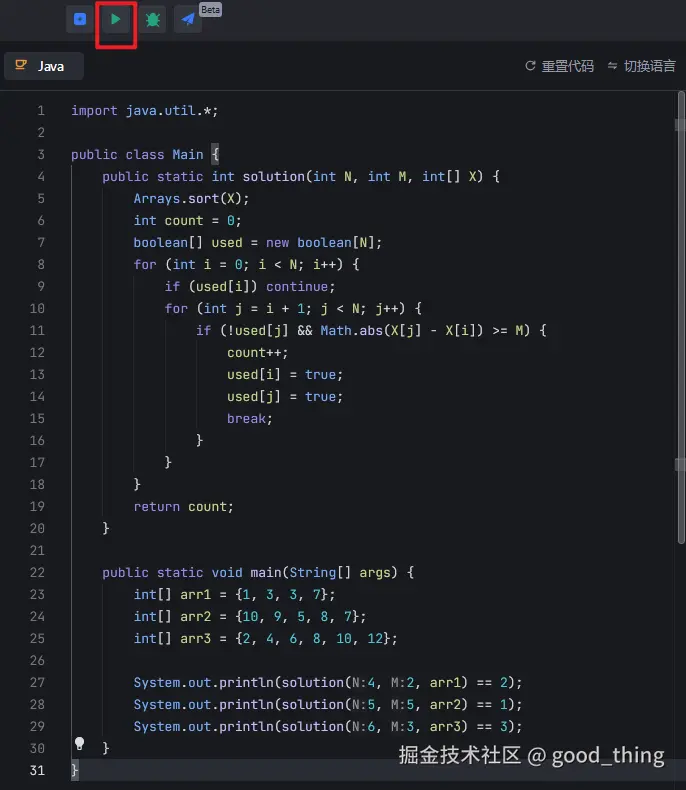Click 'int[] arr2' array declaration
This screenshot has height=790, width=686.
[250, 616]
